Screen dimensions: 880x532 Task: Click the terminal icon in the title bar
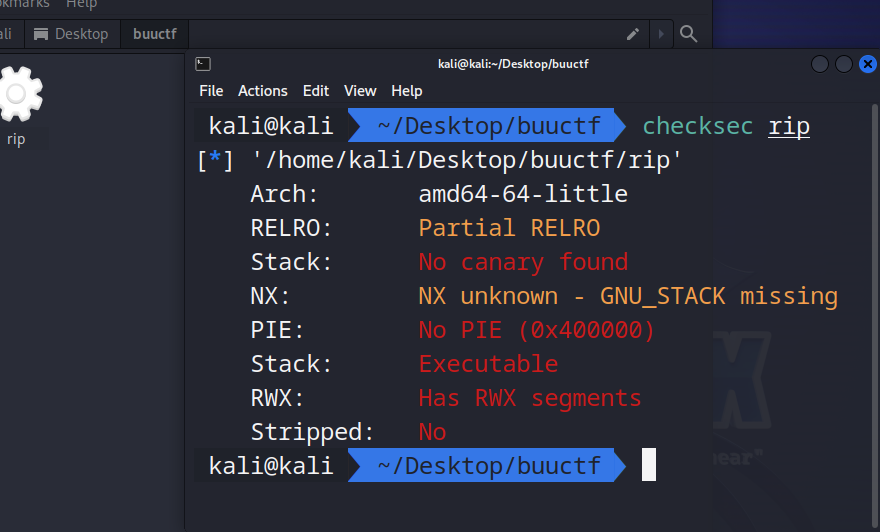pos(203,64)
